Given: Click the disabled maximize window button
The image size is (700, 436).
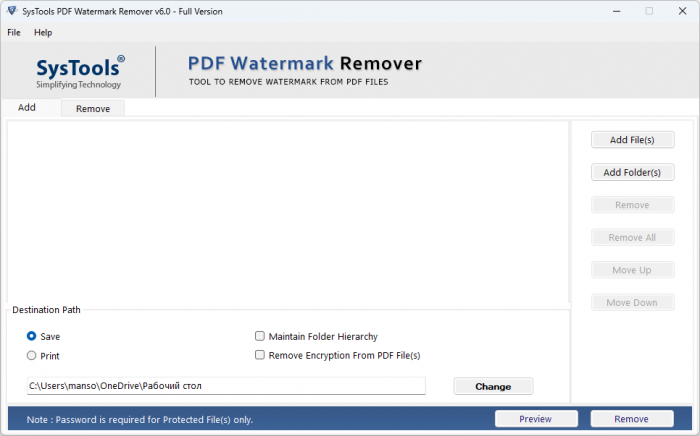Looking at the screenshot, I should tap(649, 11).
